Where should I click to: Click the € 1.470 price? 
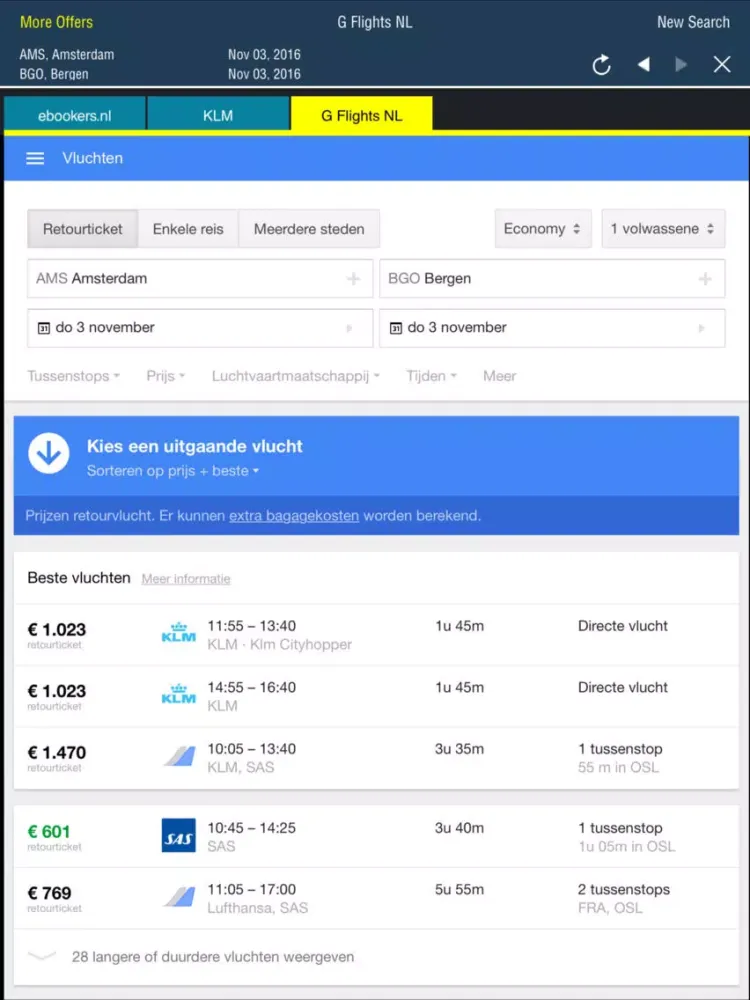click(57, 753)
